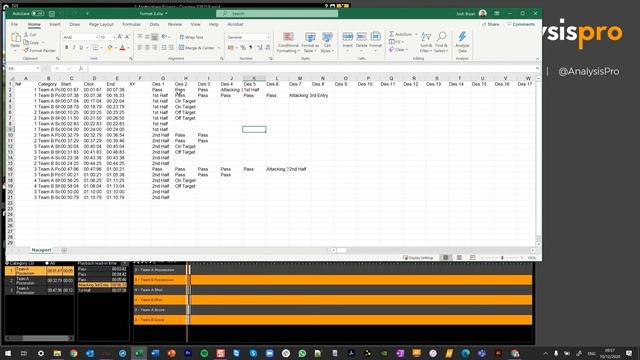
Task: Toggle the AutoSave switch
Action: point(38,13)
